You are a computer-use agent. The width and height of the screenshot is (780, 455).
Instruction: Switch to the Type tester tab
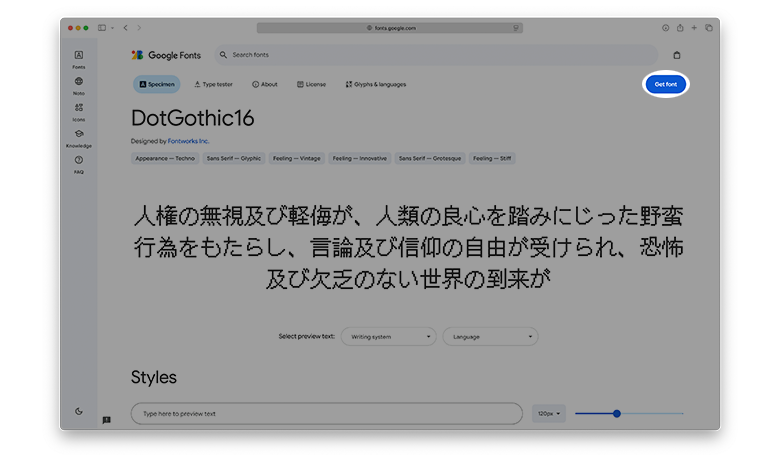(213, 85)
